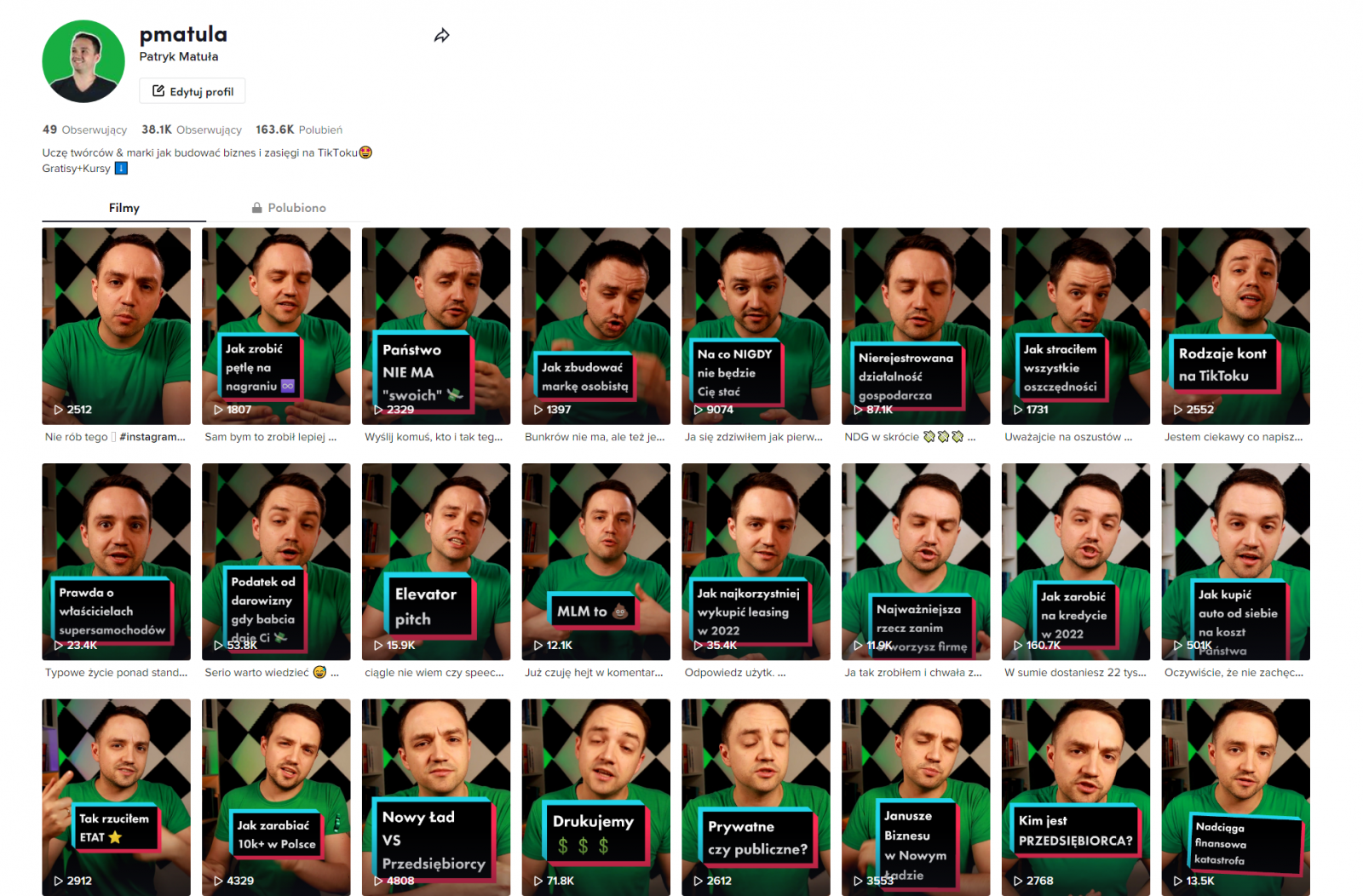Click the #instagram hashtag in first caption
Screen dimensions: 1363x896
point(152,437)
